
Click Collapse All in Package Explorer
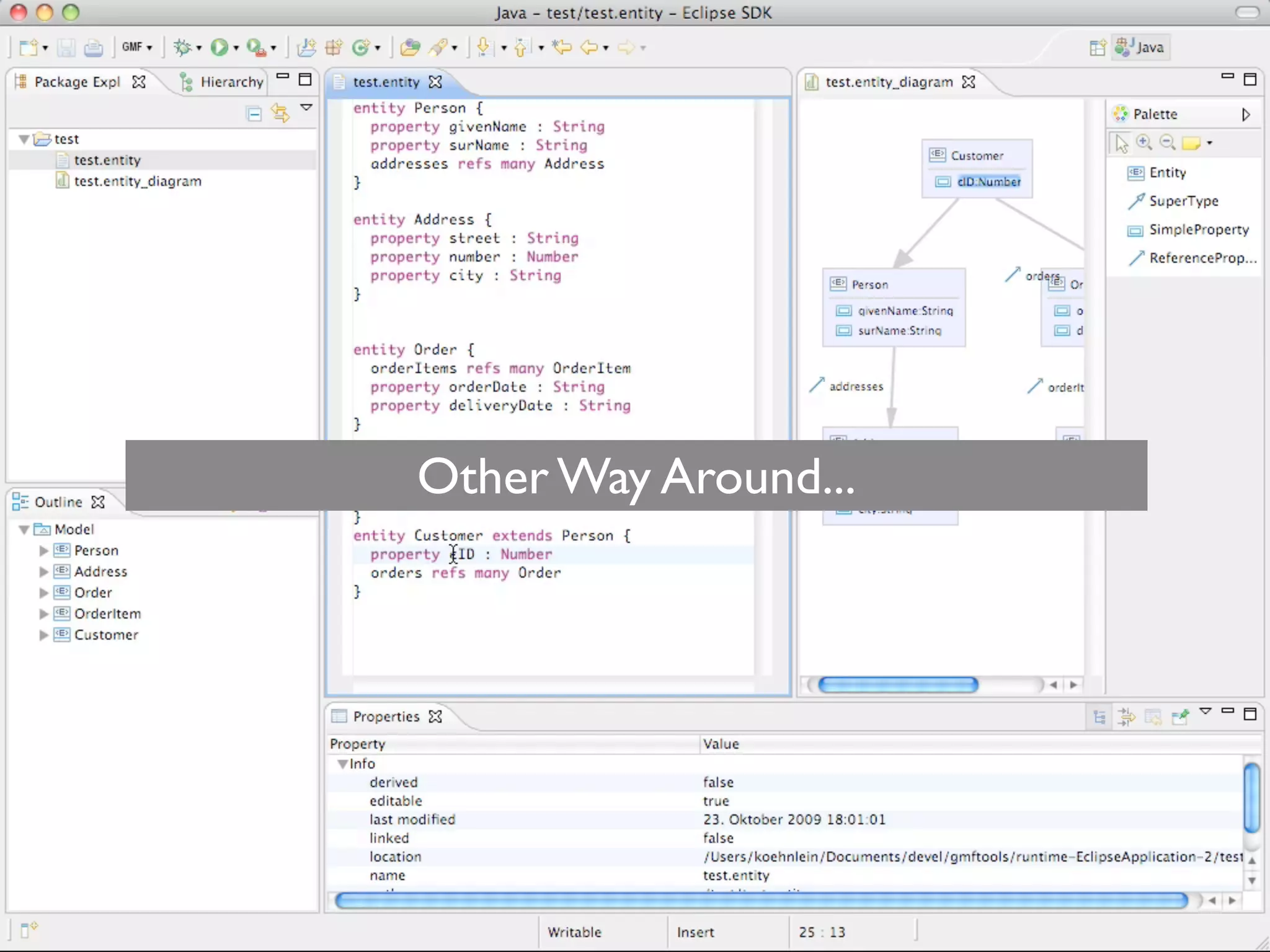254,113
